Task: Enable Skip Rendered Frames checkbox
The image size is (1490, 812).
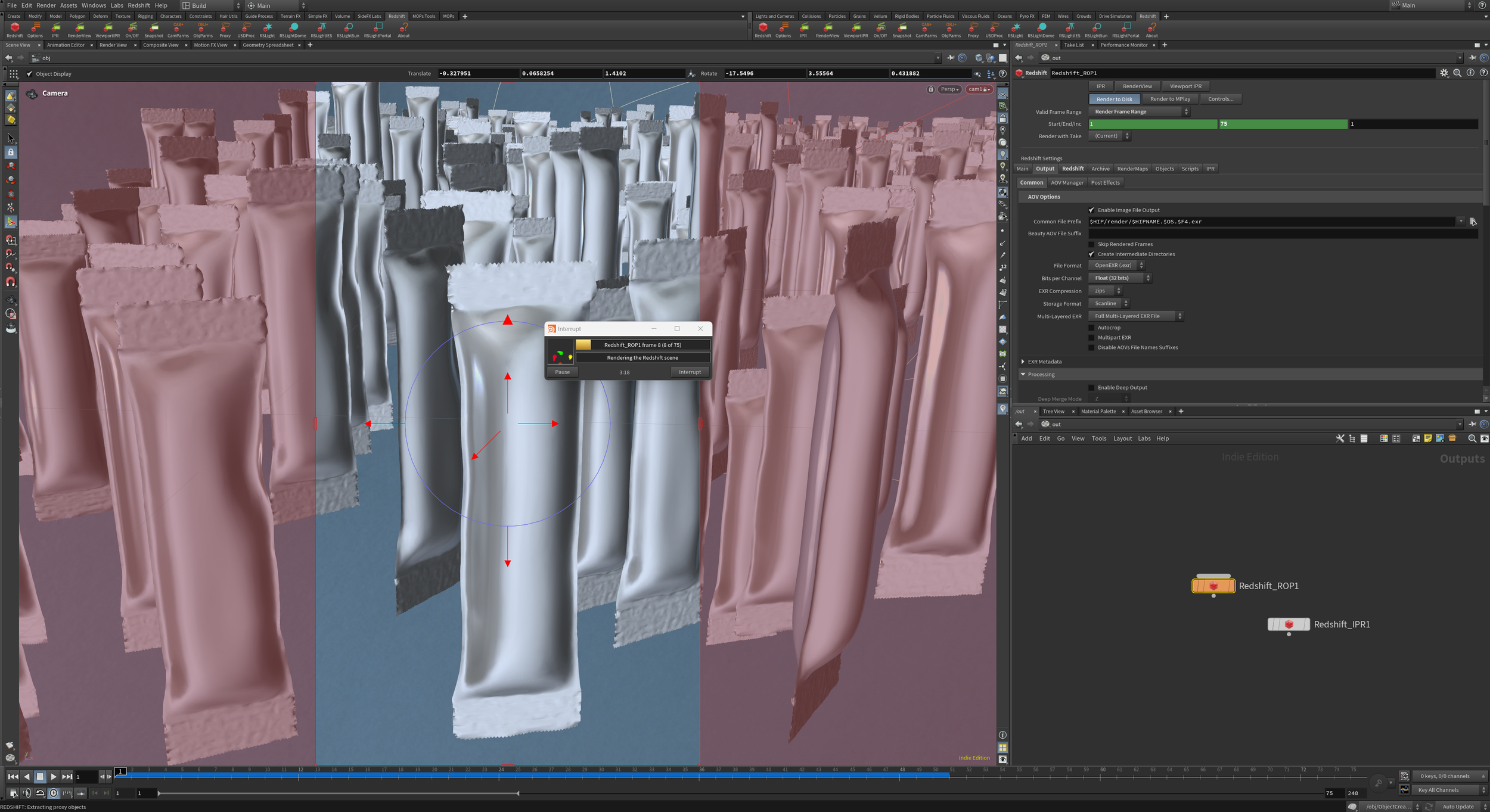Action: 1091,244
